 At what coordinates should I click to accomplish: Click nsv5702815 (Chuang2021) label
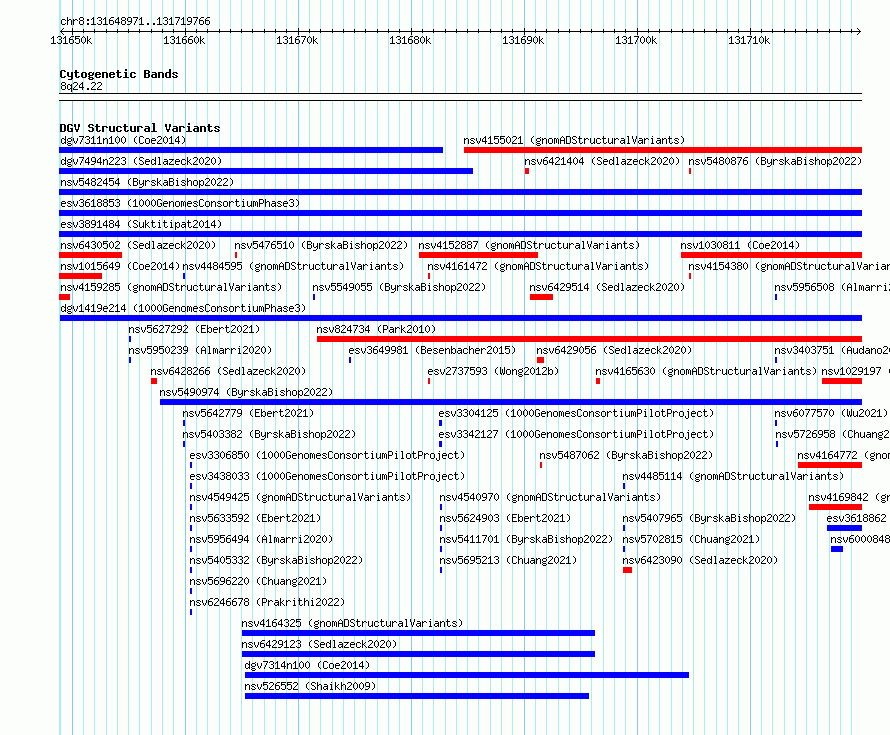[x=691, y=539]
